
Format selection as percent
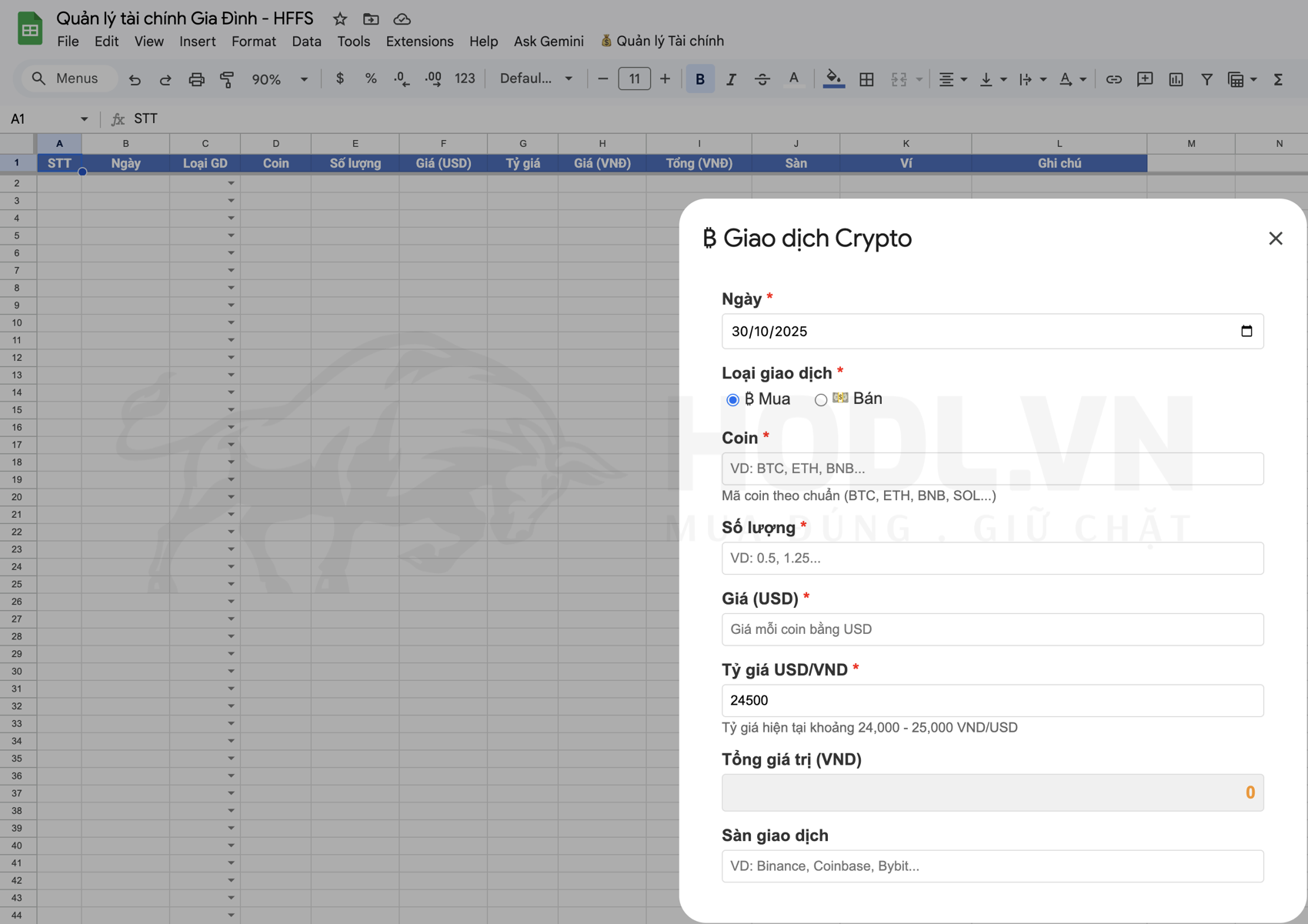[370, 78]
